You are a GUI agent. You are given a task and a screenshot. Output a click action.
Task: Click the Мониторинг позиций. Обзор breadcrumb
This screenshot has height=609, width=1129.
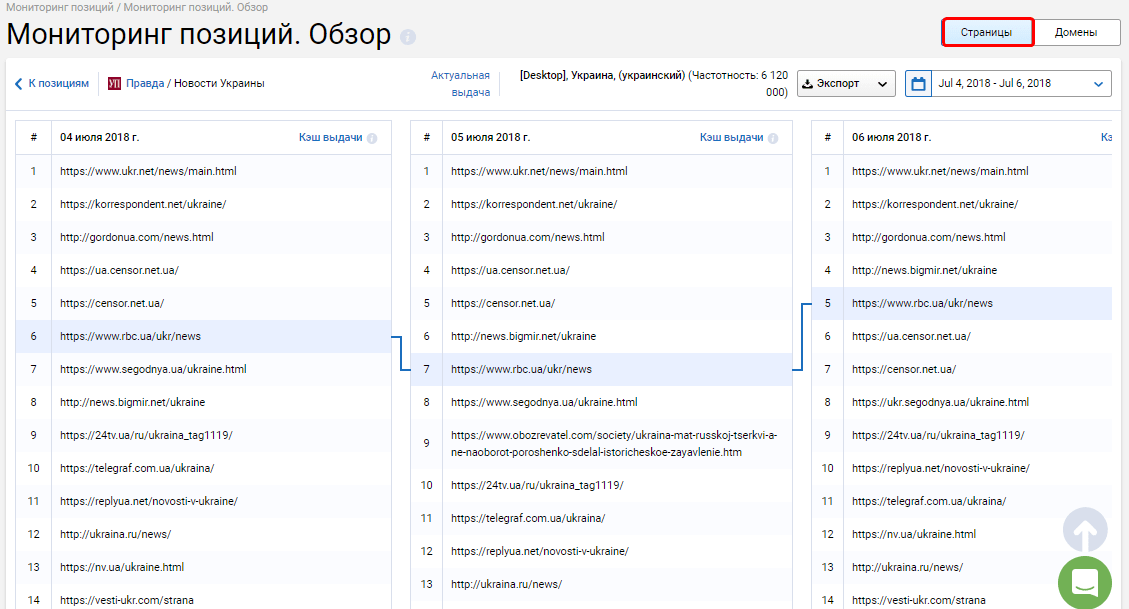(x=196, y=7)
